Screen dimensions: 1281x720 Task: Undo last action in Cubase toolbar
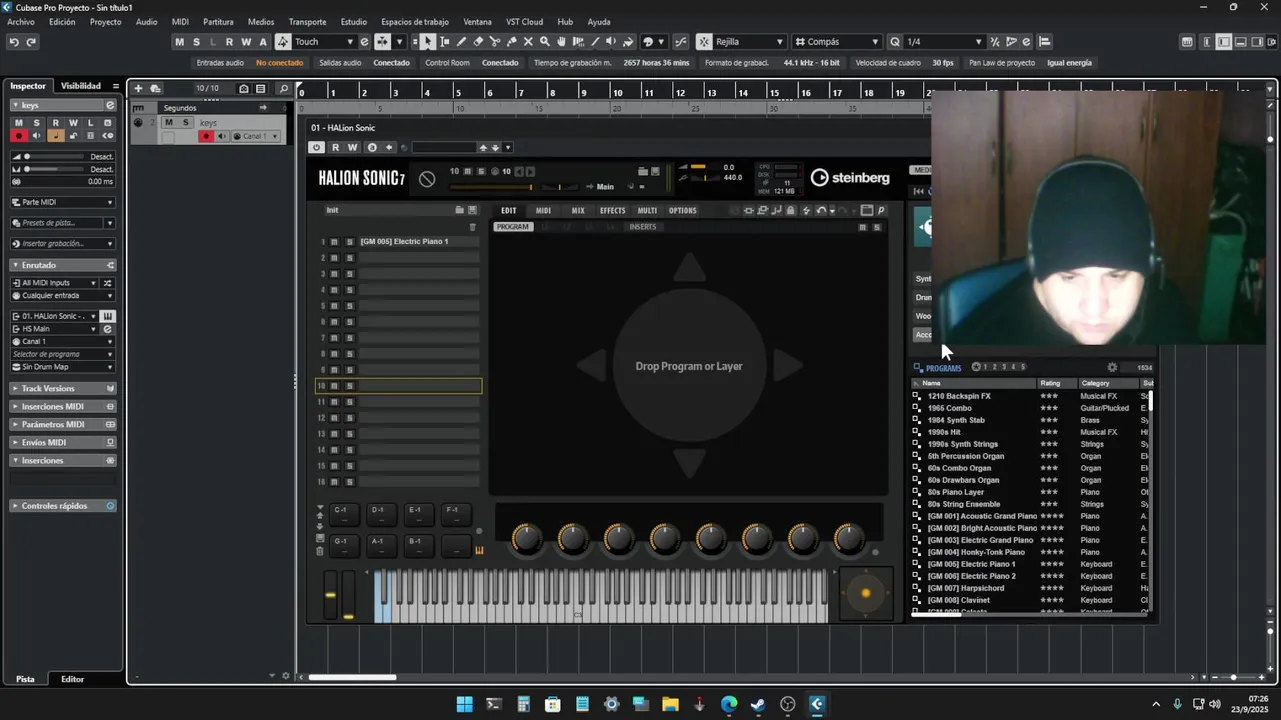pyautogui.click(x=14, y=42)
